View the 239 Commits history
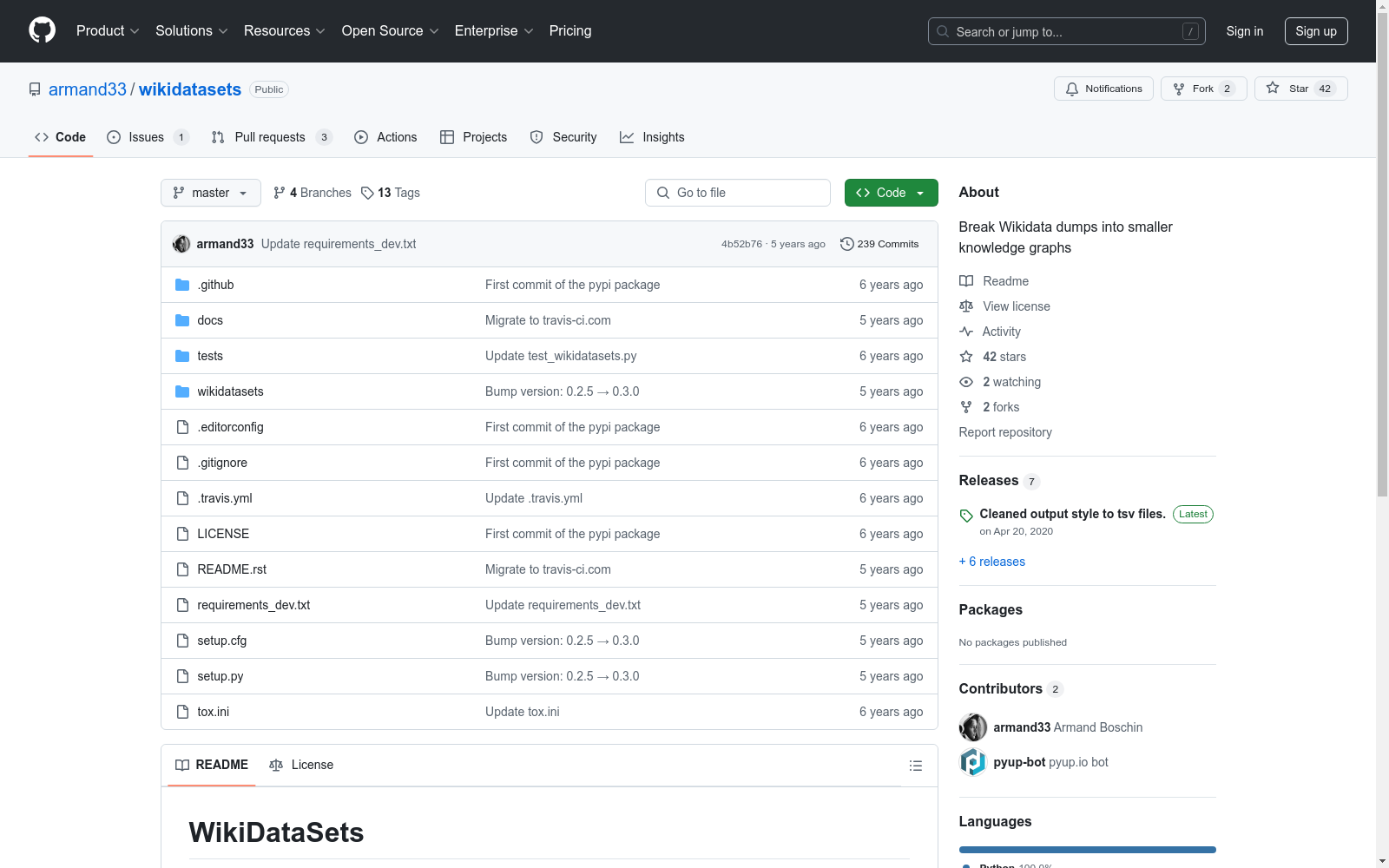Image resolution: width=1389 pixels, height=868 pixels. 879,244
